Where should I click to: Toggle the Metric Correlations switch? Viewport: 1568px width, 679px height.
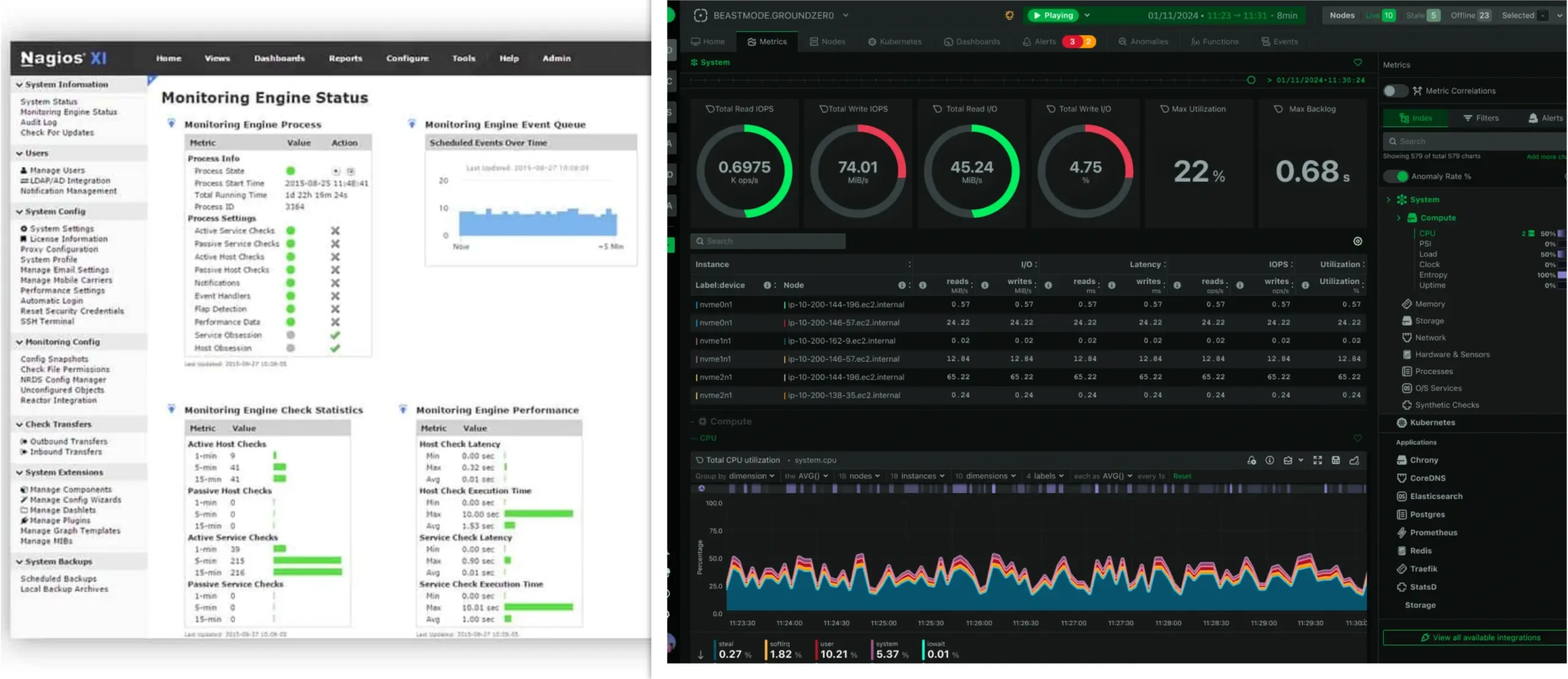(x=1395, y=91)
